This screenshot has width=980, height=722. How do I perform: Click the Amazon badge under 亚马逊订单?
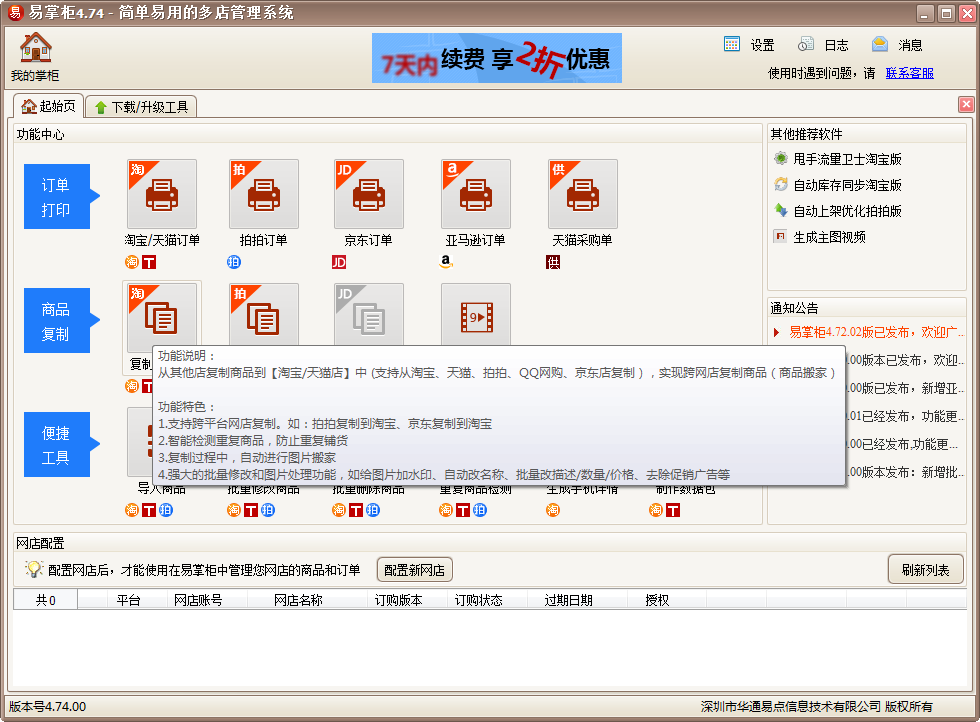[446, 262]
